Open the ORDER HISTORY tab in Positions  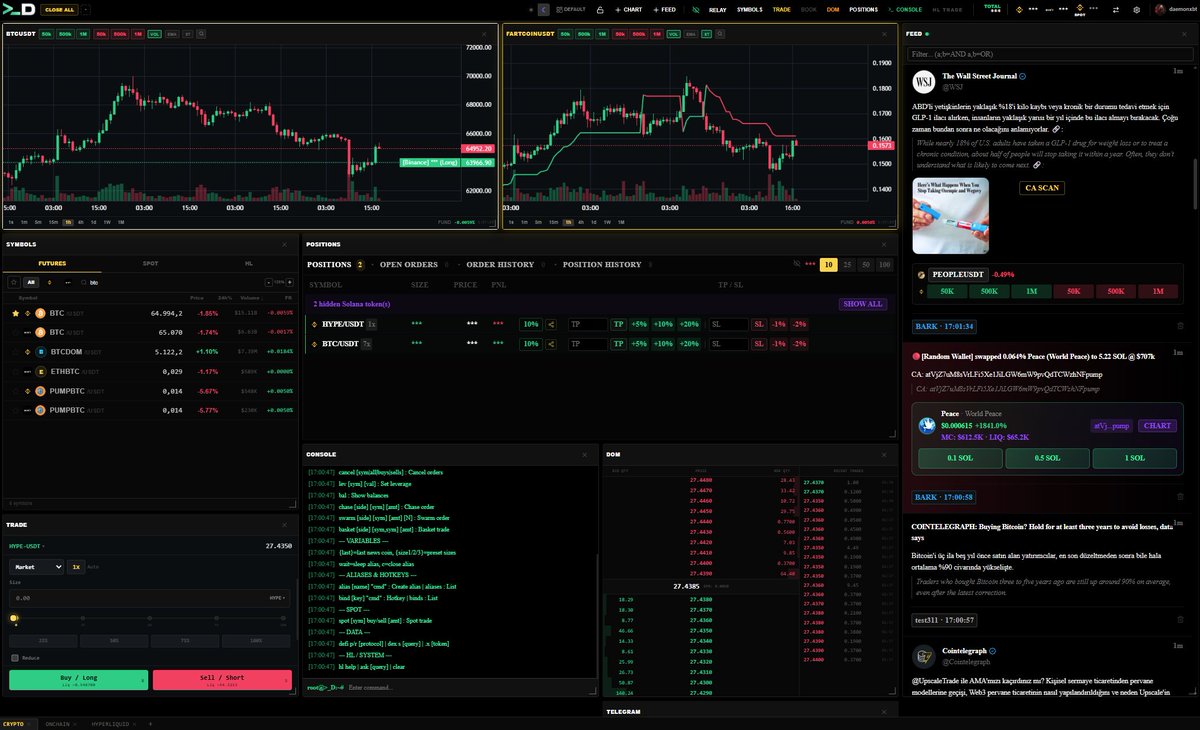(x=500, y=264)
